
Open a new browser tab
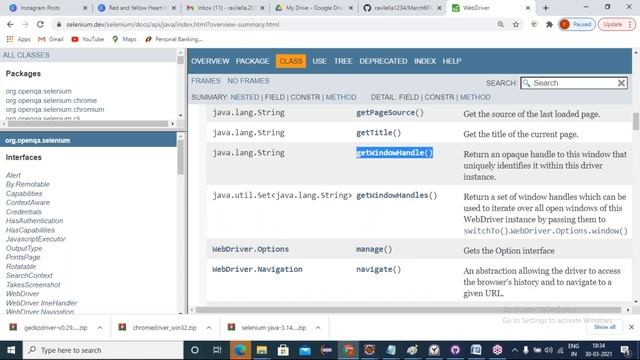coord(546,8)
